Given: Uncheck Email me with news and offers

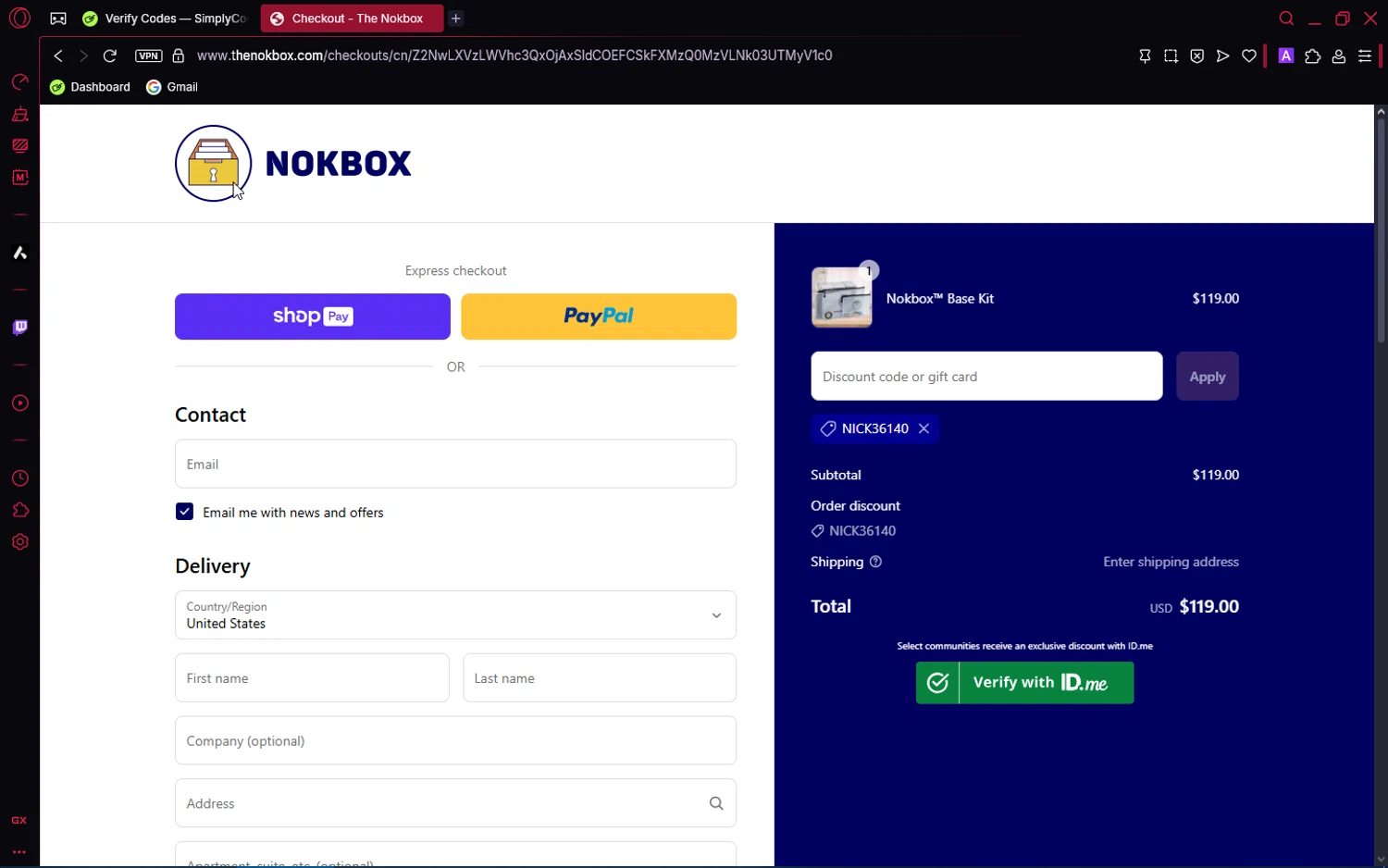Looking at the screenshot, I should pyautogui.click(x=184, y=512).
